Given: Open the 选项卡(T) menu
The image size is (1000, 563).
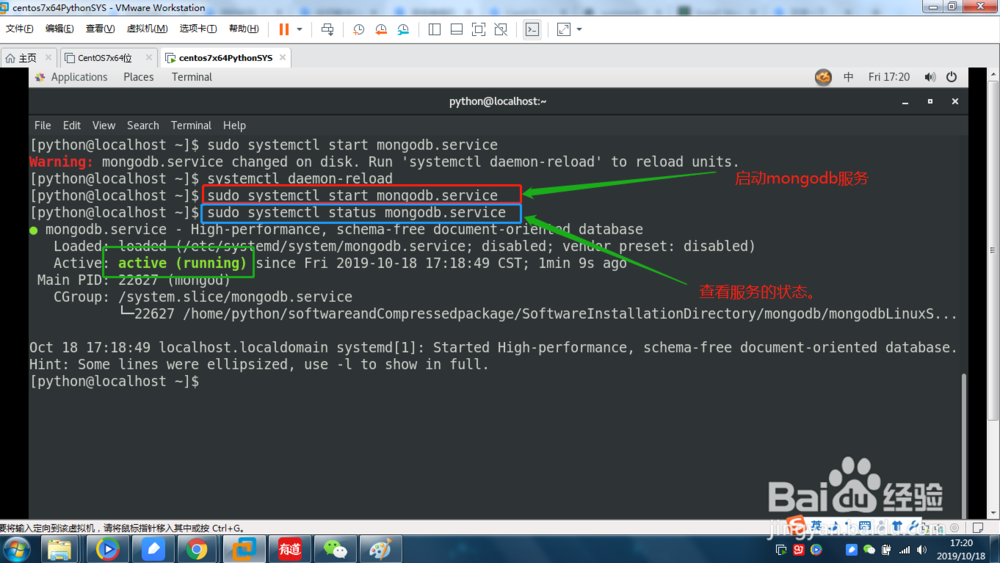Looking at the screenshot, I should [x=198, y=29].
